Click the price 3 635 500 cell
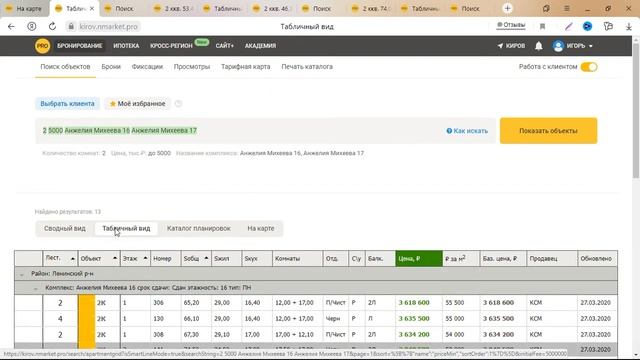Image resolution: width=640 pixels, height=360 pixels. (x=419, y=319)
